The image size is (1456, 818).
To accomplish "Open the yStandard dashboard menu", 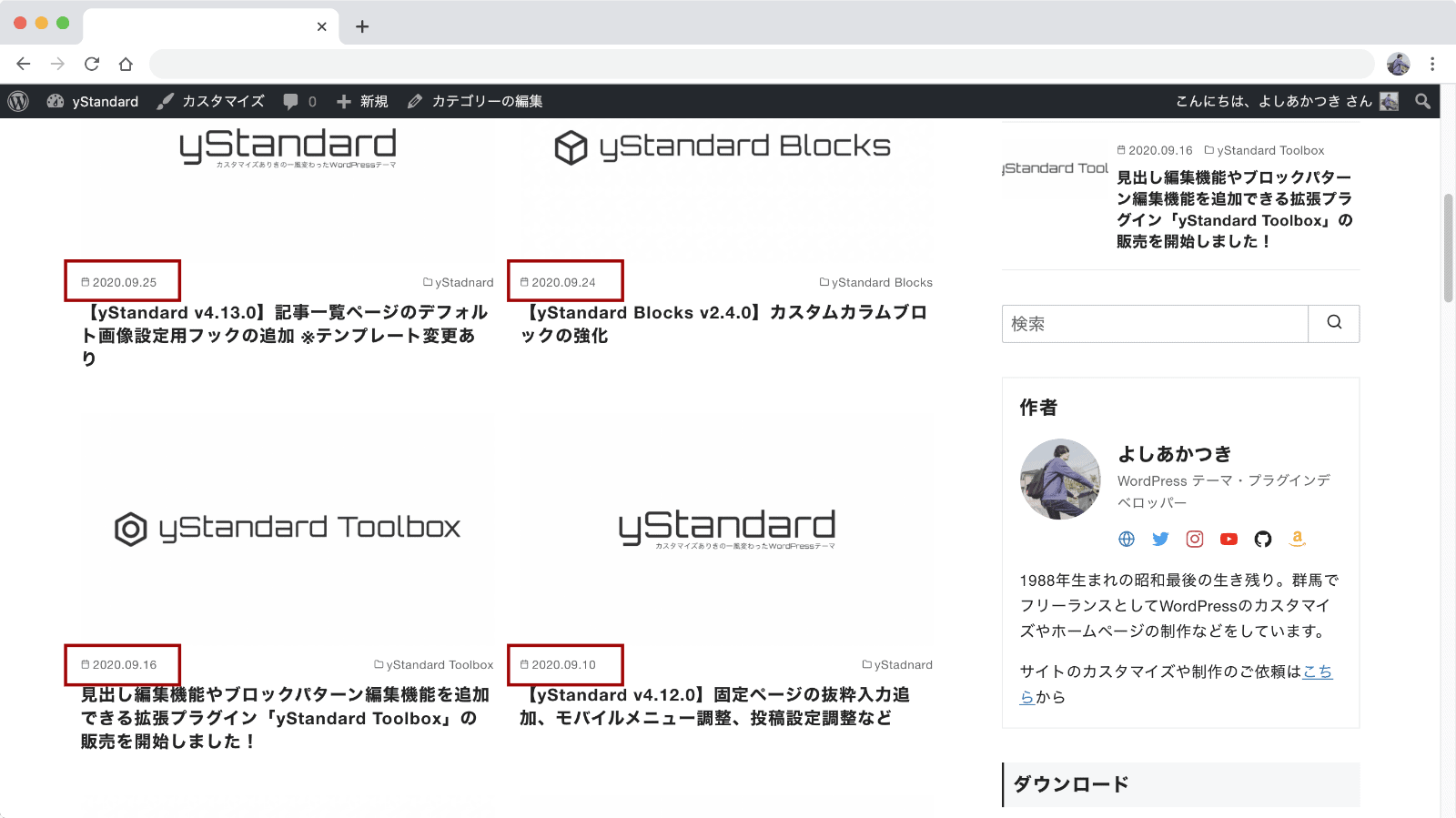I will pyautogui.click(x=93, y=101).
